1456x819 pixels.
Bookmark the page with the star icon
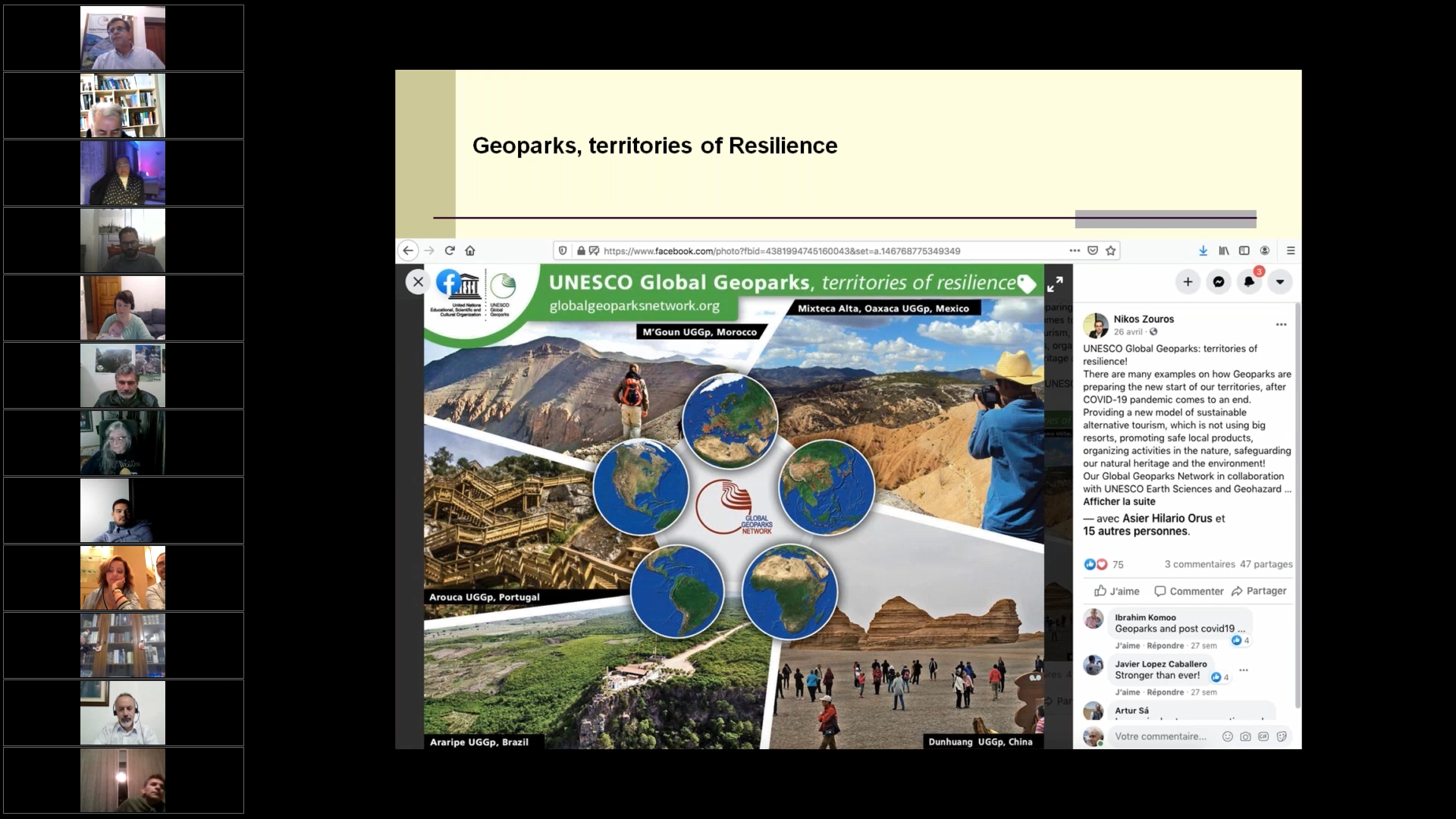tap(1112, 250)
